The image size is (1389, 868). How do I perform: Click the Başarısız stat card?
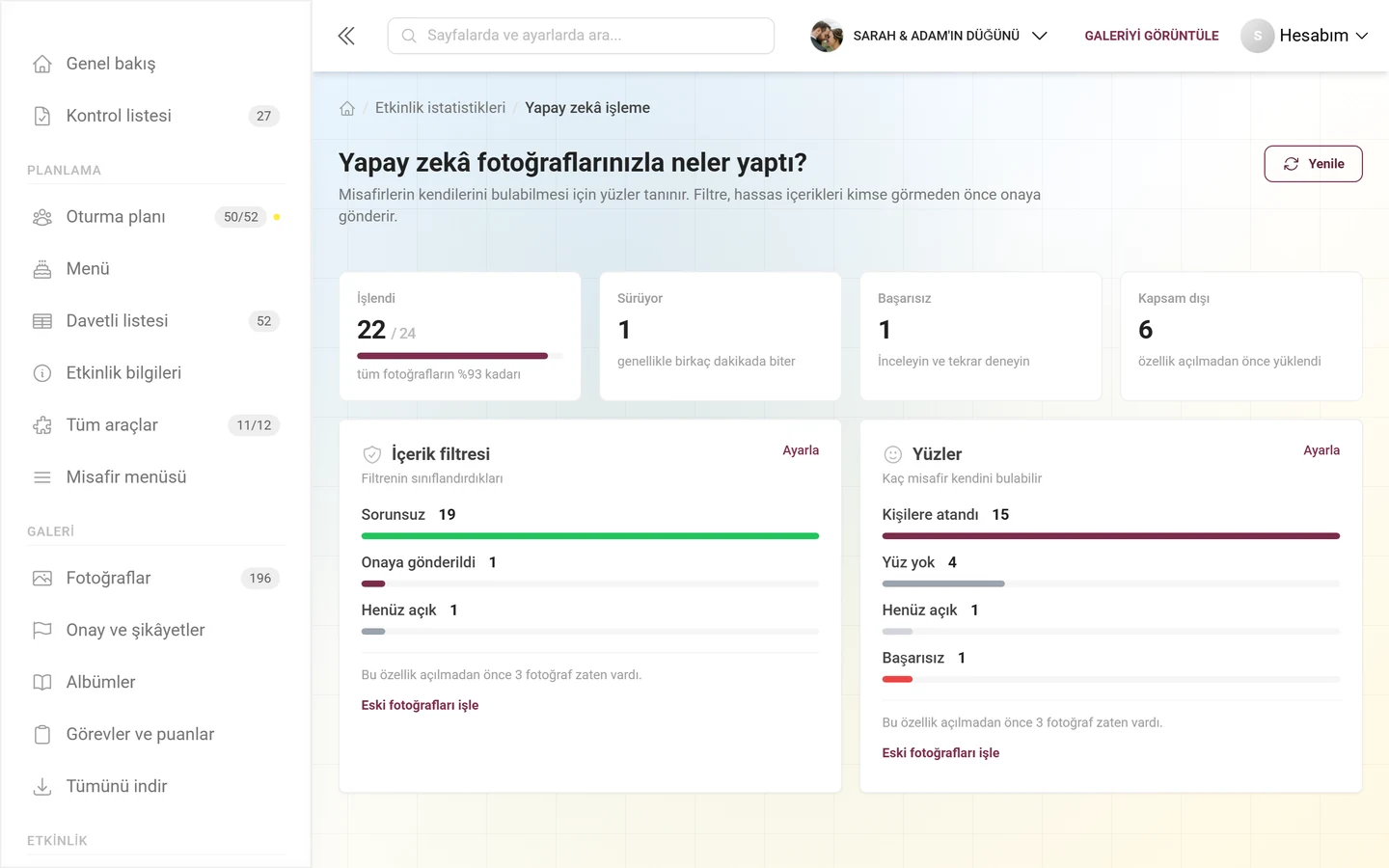[x=981, y=337]
